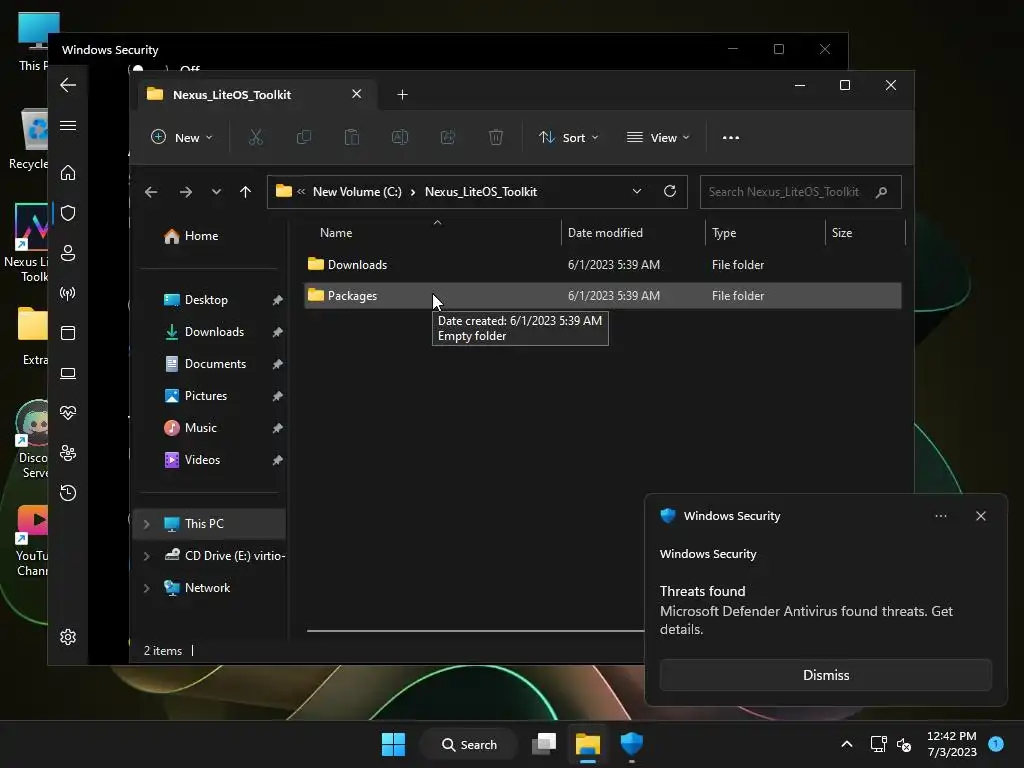Open Firewall & network protection antenna icon
The height and width of the screenshot is (768, 1024).
point(68,293)
